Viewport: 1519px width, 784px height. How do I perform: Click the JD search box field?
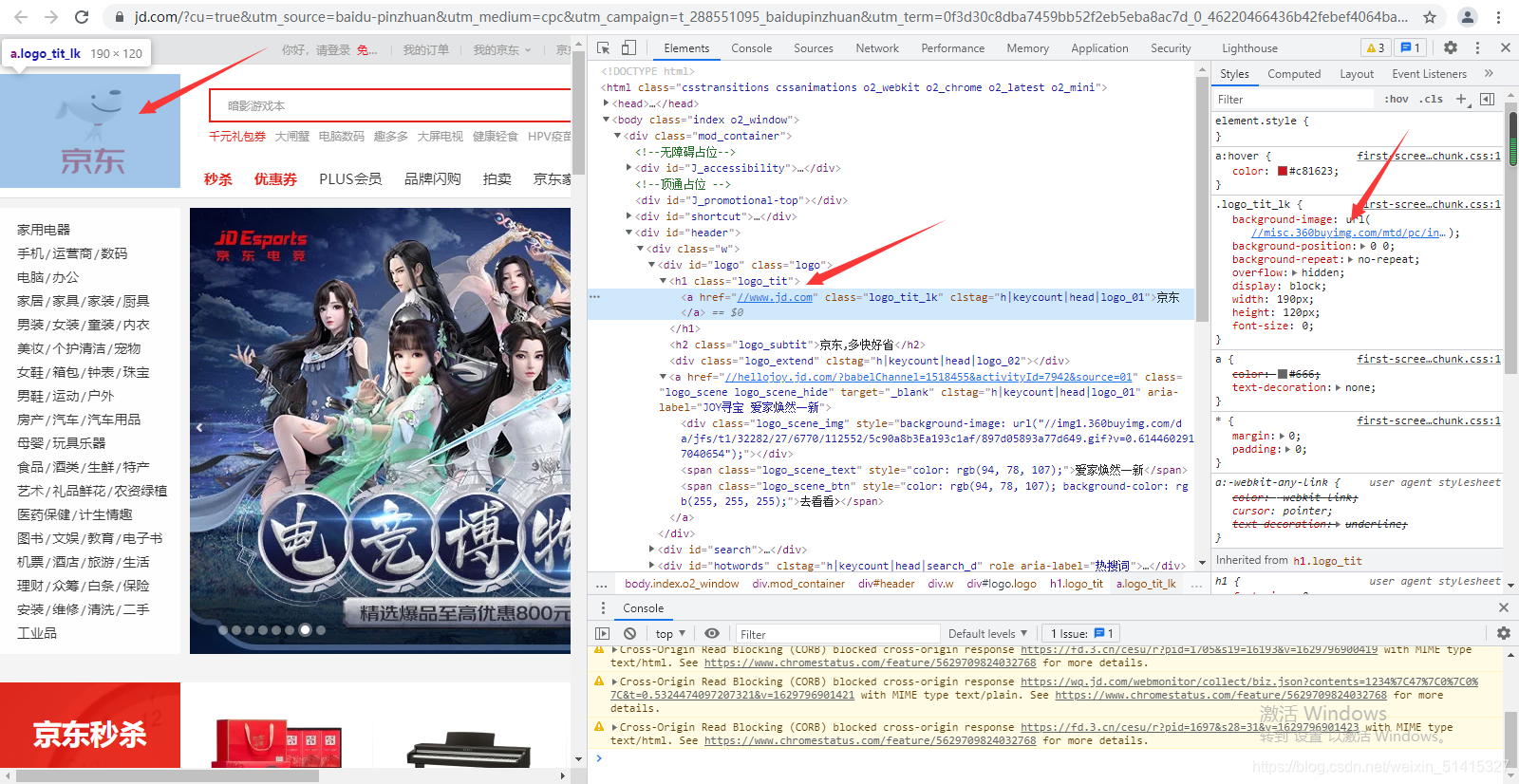tap(389, 105)
